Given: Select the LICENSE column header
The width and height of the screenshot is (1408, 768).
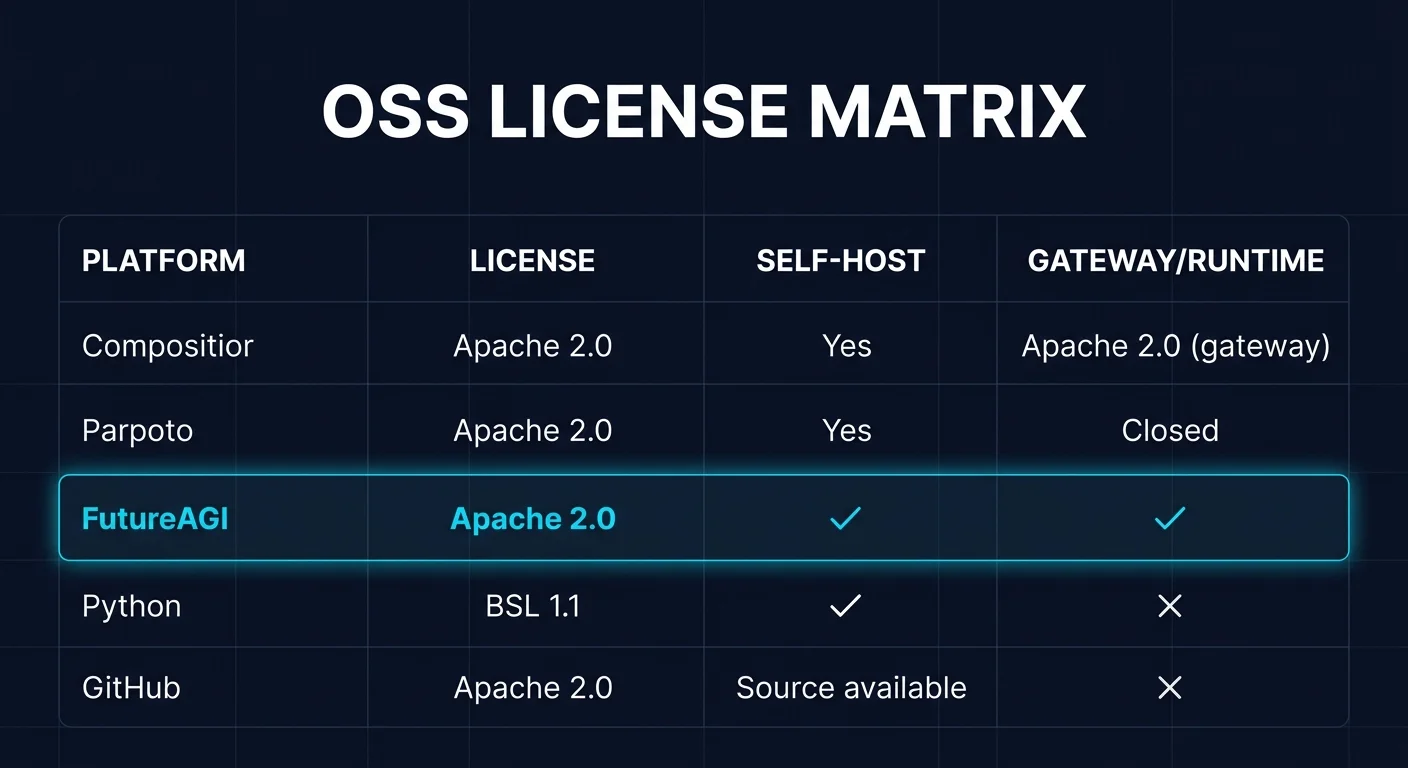Looking at the screenshot, I should coord(533,261).
